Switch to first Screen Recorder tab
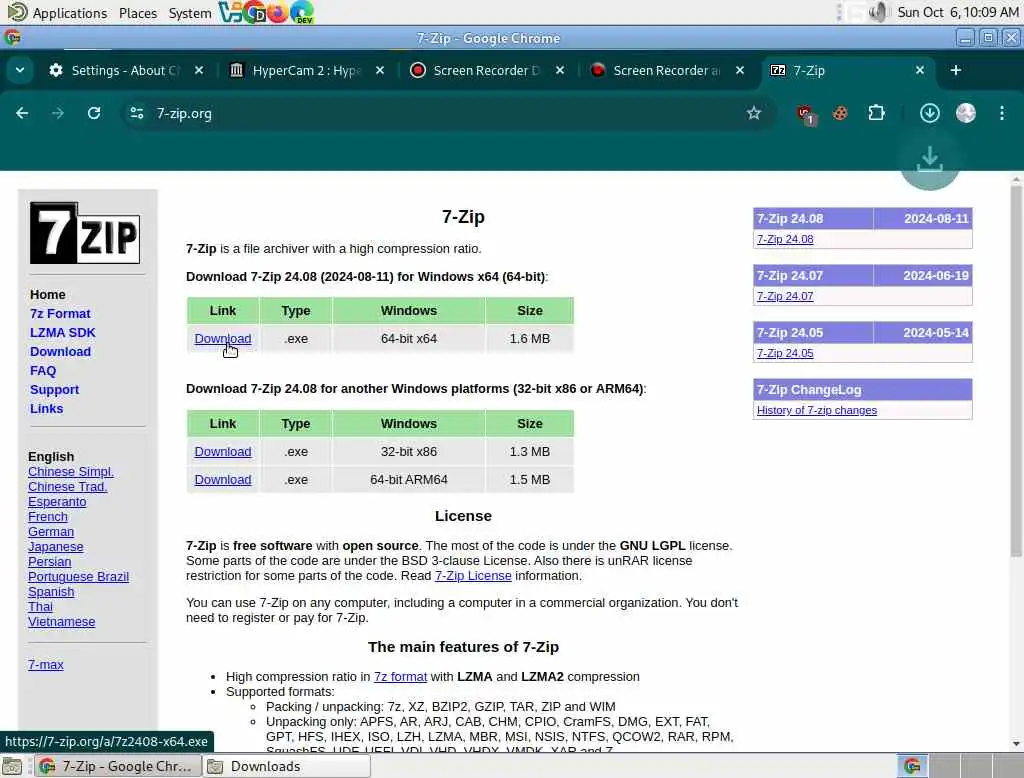The image size is (1024, 778). point(486,70)
